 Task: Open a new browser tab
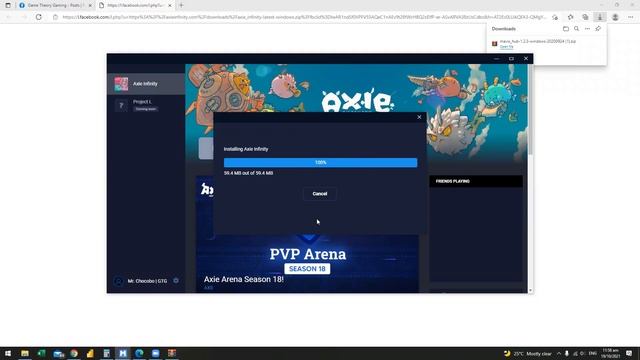[x=181, y=5]
